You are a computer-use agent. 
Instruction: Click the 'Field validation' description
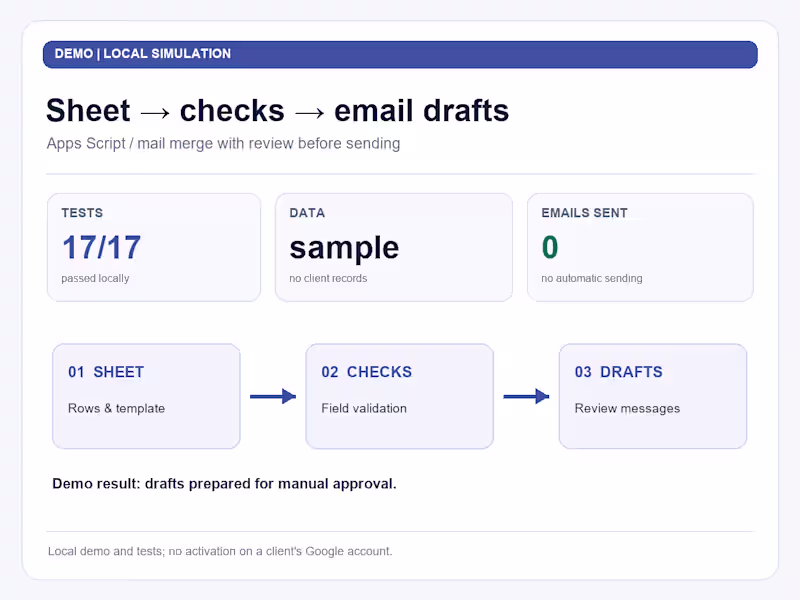364,408
